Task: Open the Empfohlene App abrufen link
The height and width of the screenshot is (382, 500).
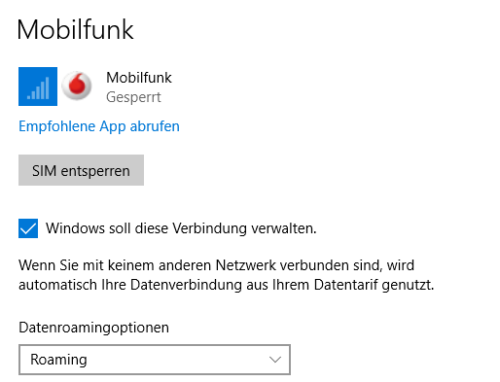Action: point(99,127)
